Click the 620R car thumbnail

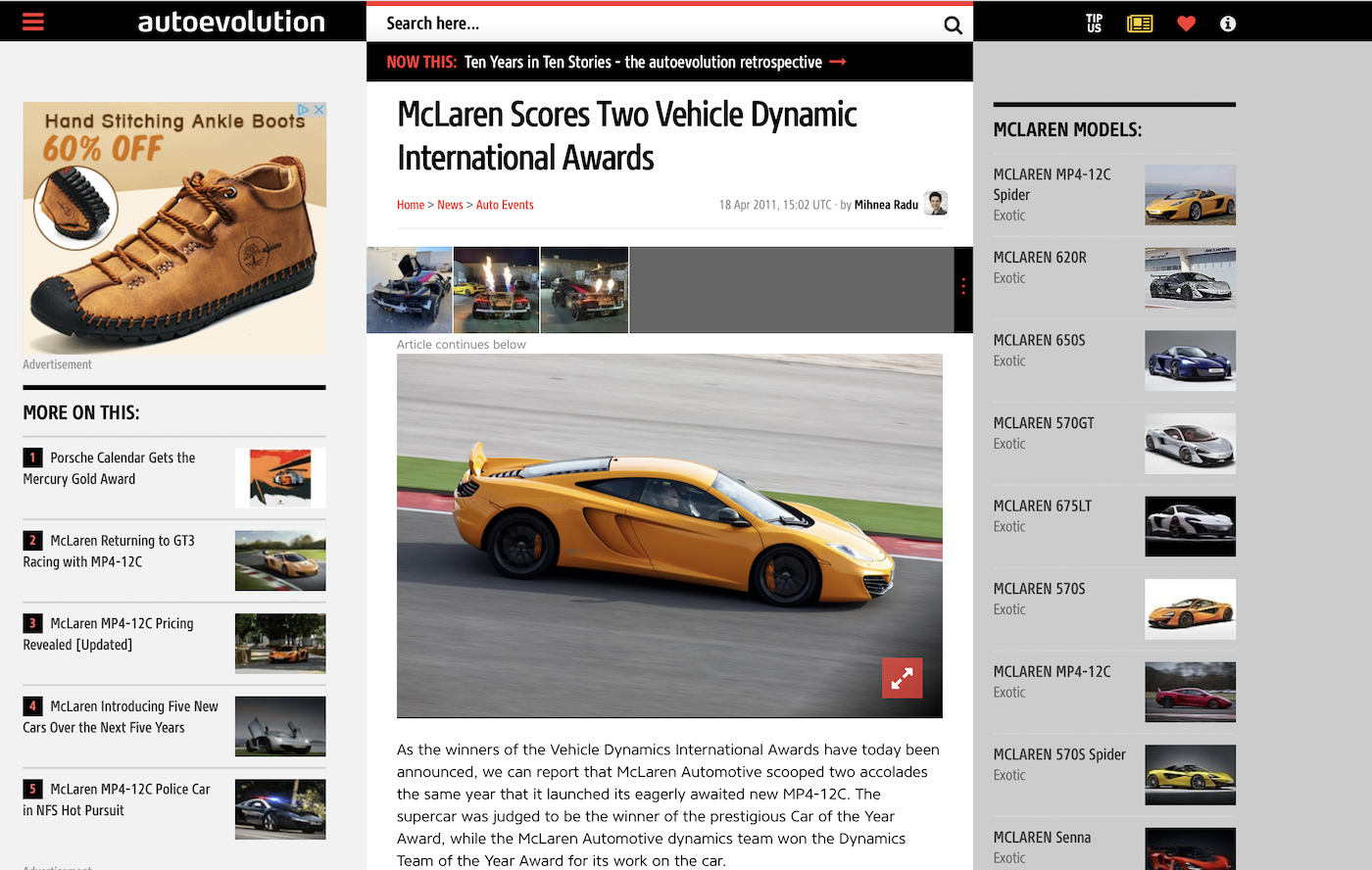(x=1190, y=278)
